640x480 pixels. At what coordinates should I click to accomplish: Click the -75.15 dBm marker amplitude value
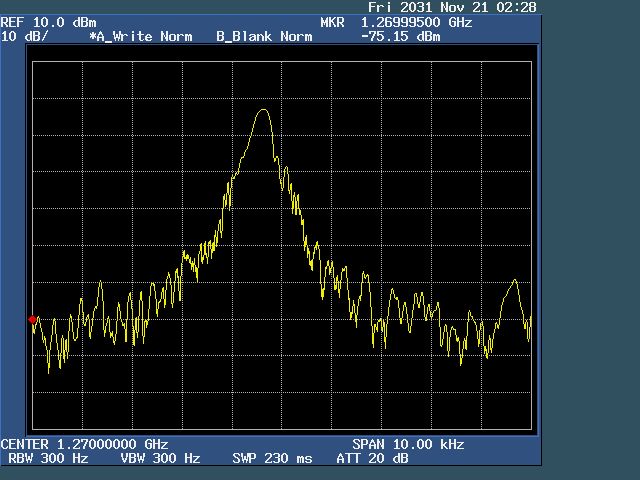coord(401,36)
